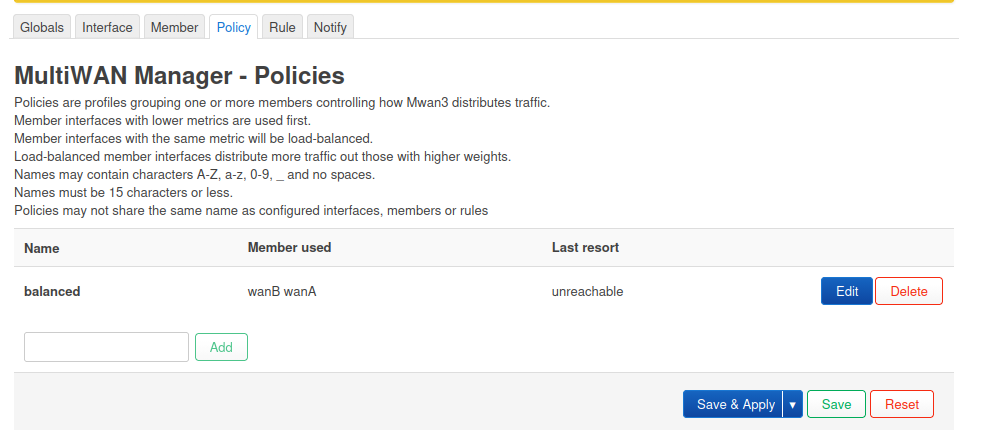Click the wanB wanA members cell

point(283,292)
